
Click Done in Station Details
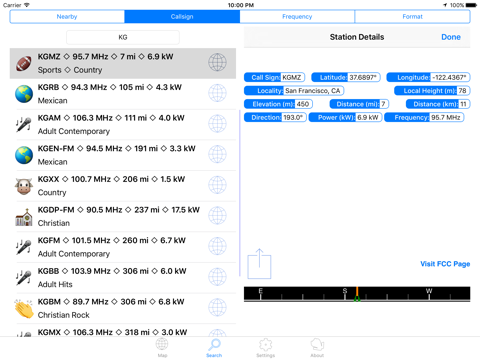[451, 37]
